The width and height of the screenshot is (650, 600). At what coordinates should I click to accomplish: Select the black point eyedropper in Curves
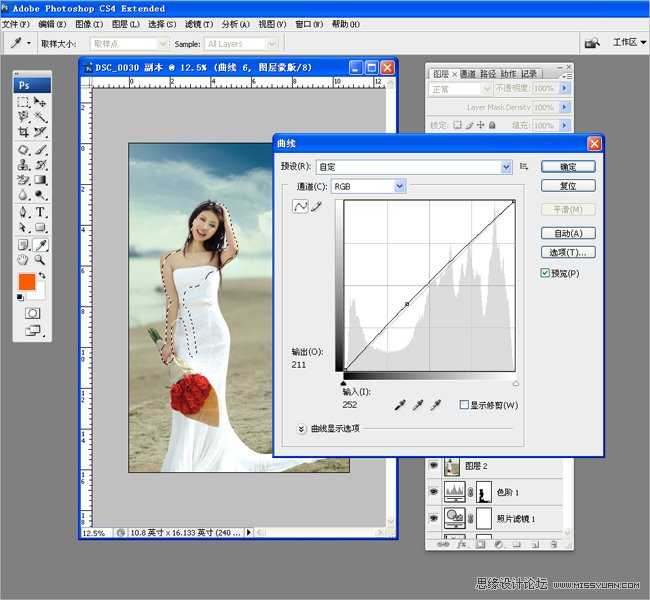click(400, 405)
